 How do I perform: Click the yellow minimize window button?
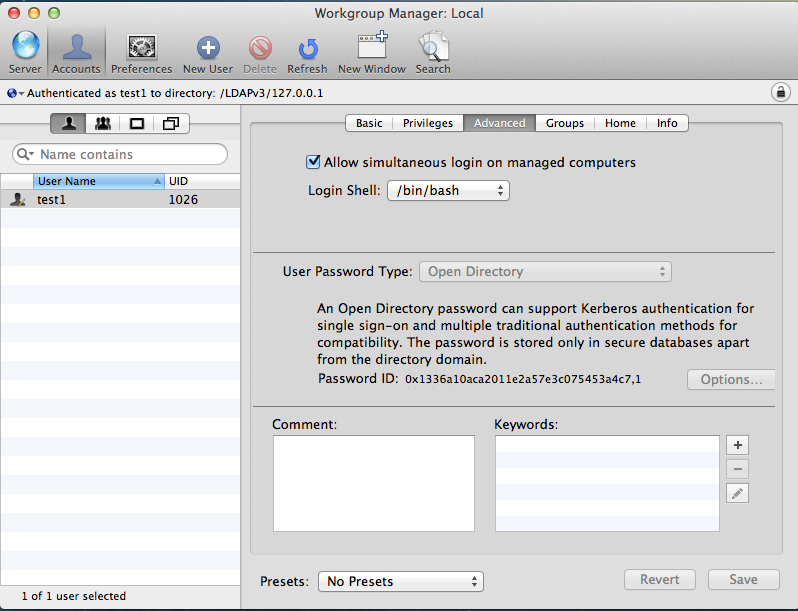[x=34, y=13]
